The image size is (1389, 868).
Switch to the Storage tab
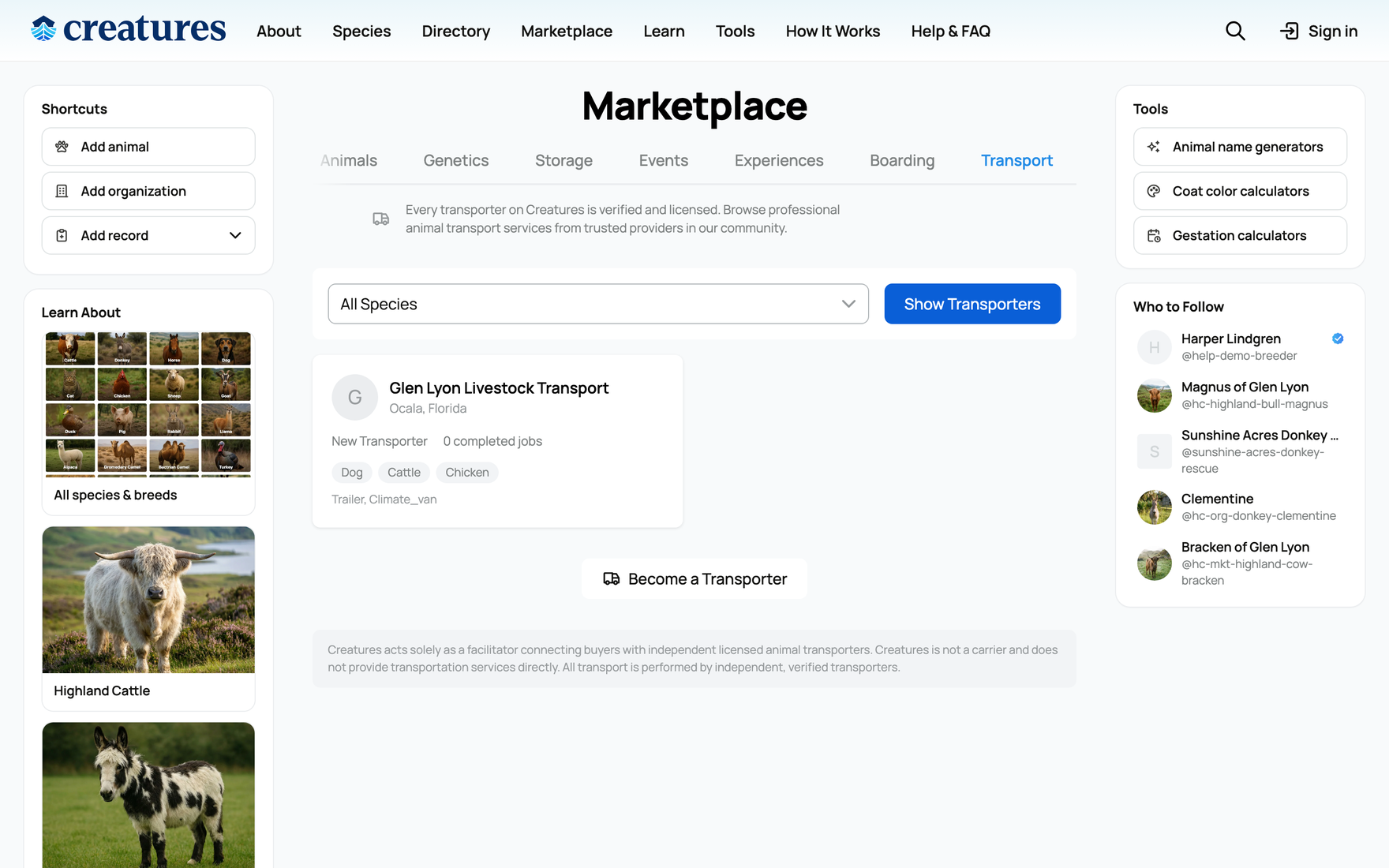(x=563, y=160)
